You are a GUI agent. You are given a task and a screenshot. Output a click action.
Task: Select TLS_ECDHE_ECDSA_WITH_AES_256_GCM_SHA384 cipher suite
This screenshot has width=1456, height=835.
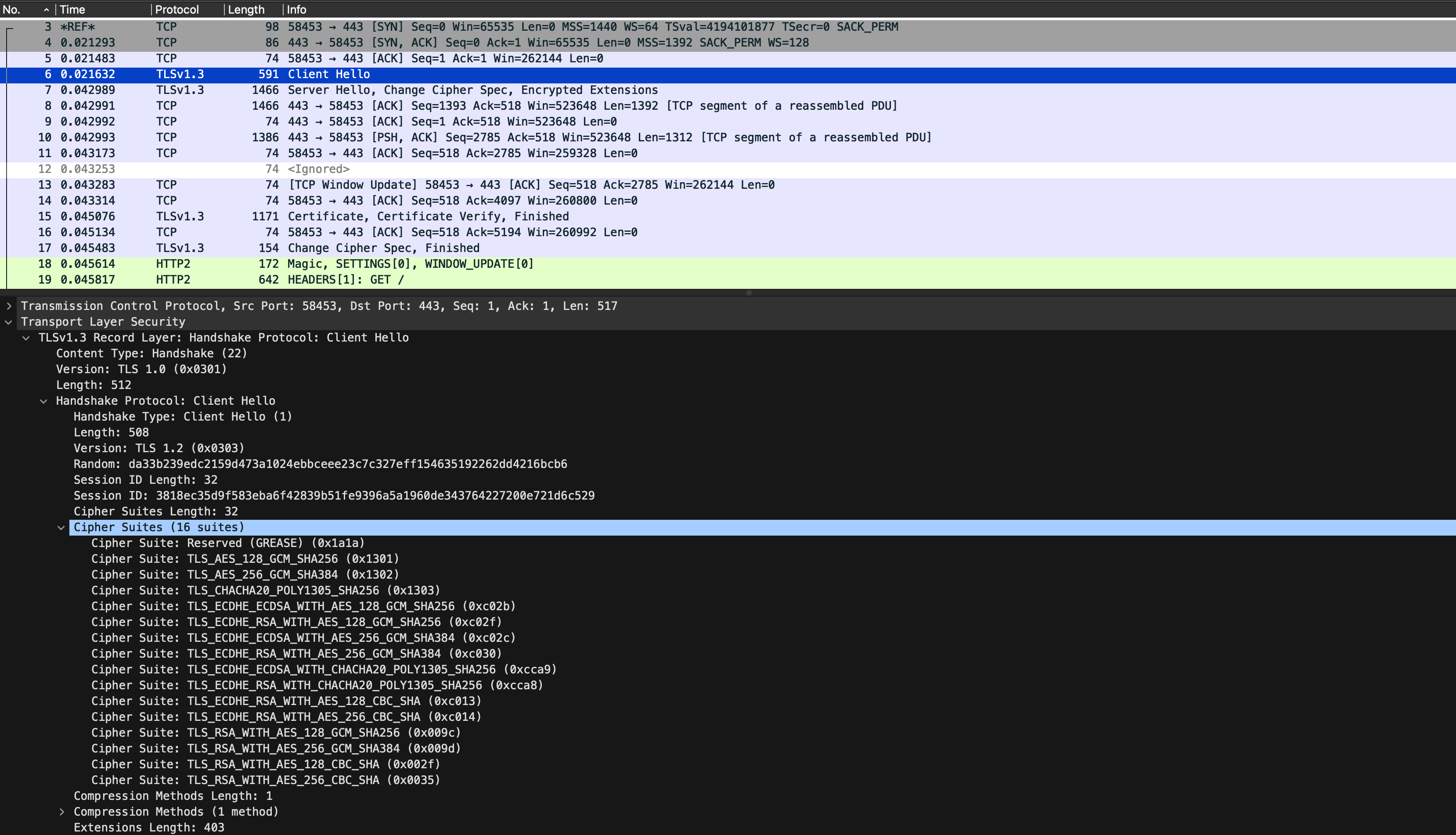tap(303, 638)
